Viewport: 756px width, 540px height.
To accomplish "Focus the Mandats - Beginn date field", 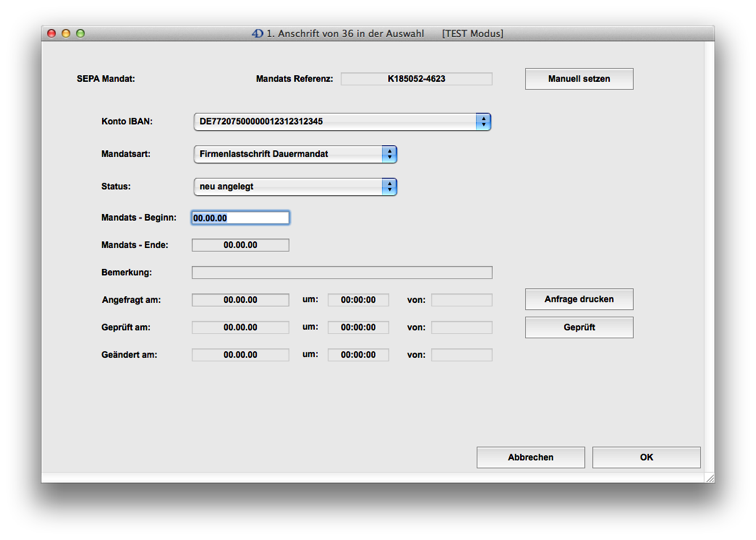I will click(240, 218).
